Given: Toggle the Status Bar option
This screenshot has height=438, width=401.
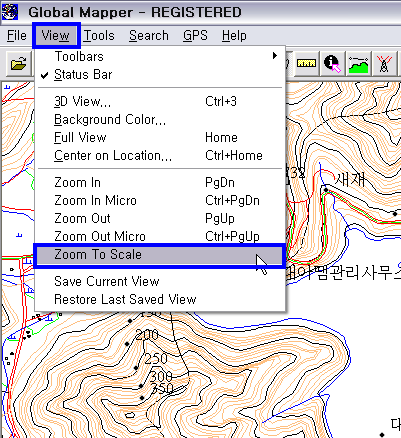Looking at the screenshot, I should point(160,74).
